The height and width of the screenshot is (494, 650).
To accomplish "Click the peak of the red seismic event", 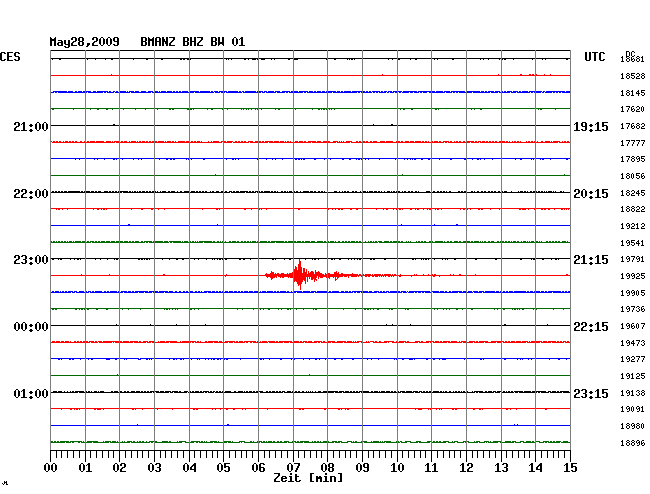I will [x=300, y=274].
